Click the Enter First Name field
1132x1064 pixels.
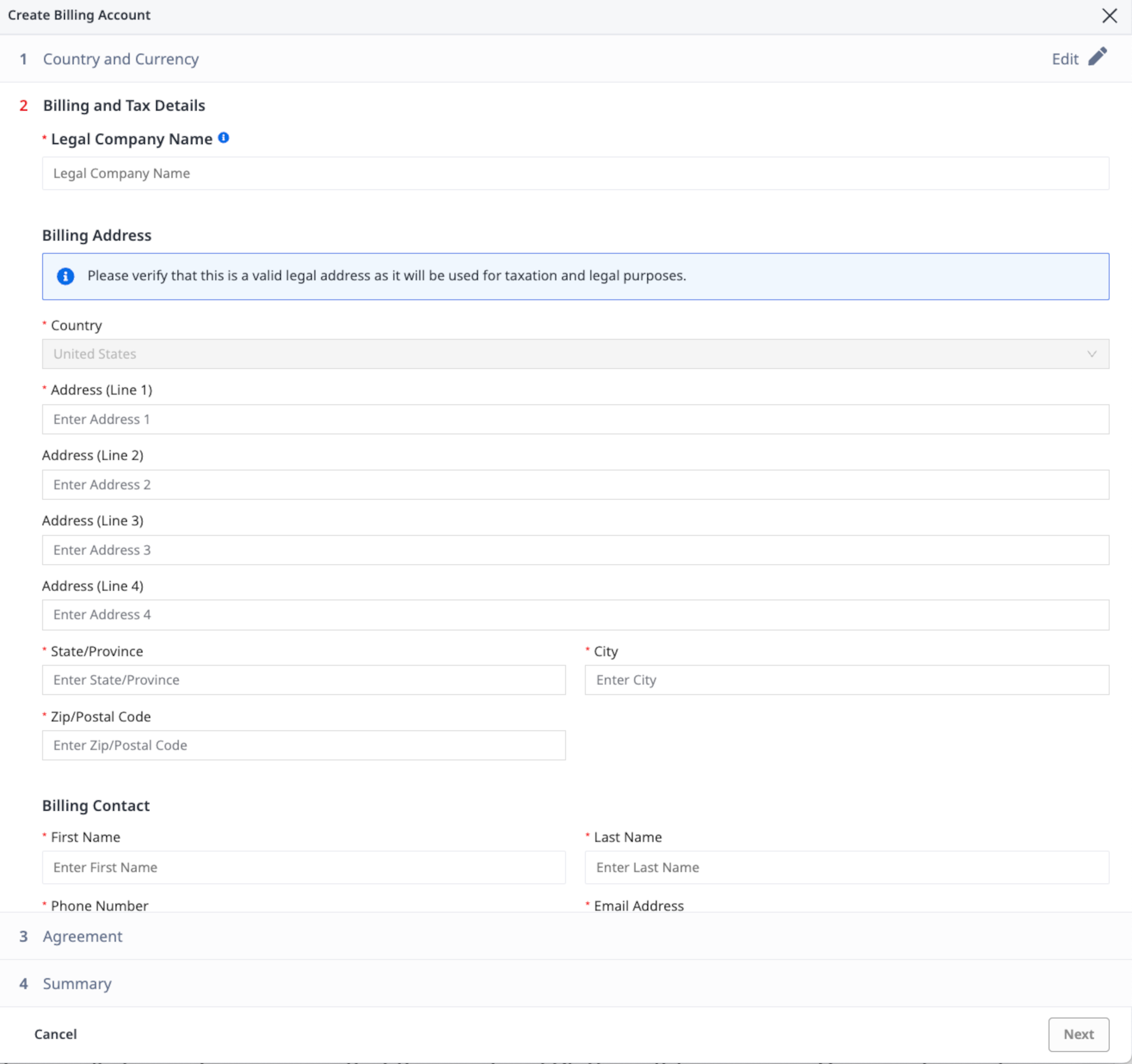[x=304, y=867]
